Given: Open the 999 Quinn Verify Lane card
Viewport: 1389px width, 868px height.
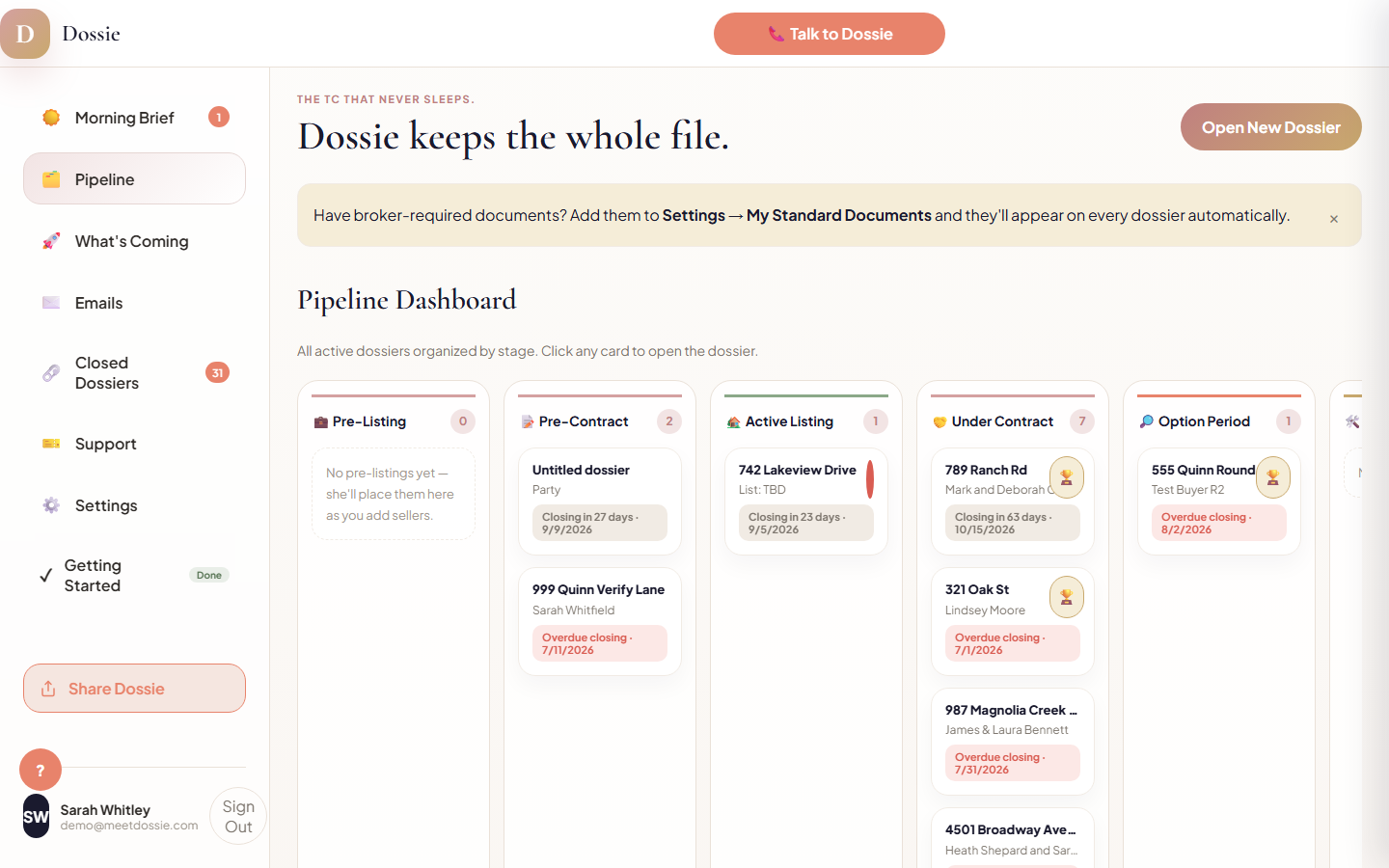Looking at the screenshot, I should [x=600, y=621].
